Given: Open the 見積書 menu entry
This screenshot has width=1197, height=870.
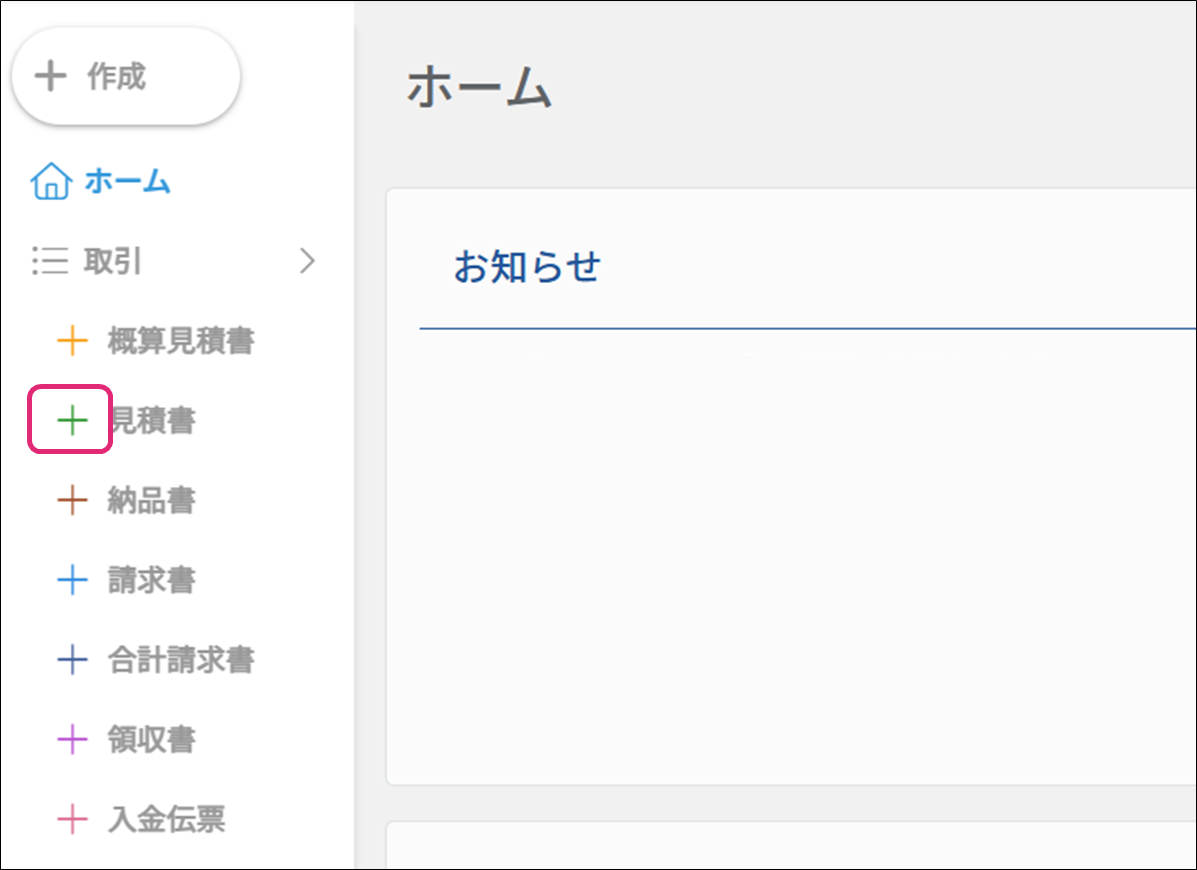Looking at the screenshot, I should click(x=154, y=421).
